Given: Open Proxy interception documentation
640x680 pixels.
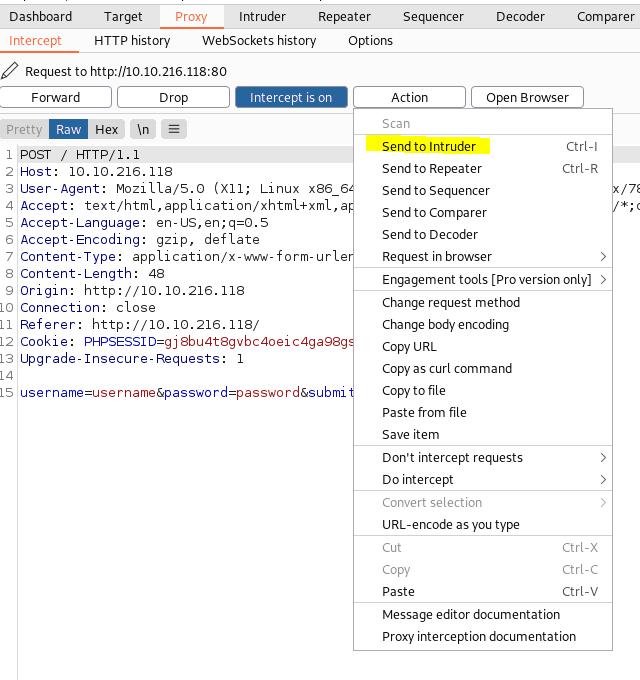Looking at the screenshot, I should coord(483,637).
